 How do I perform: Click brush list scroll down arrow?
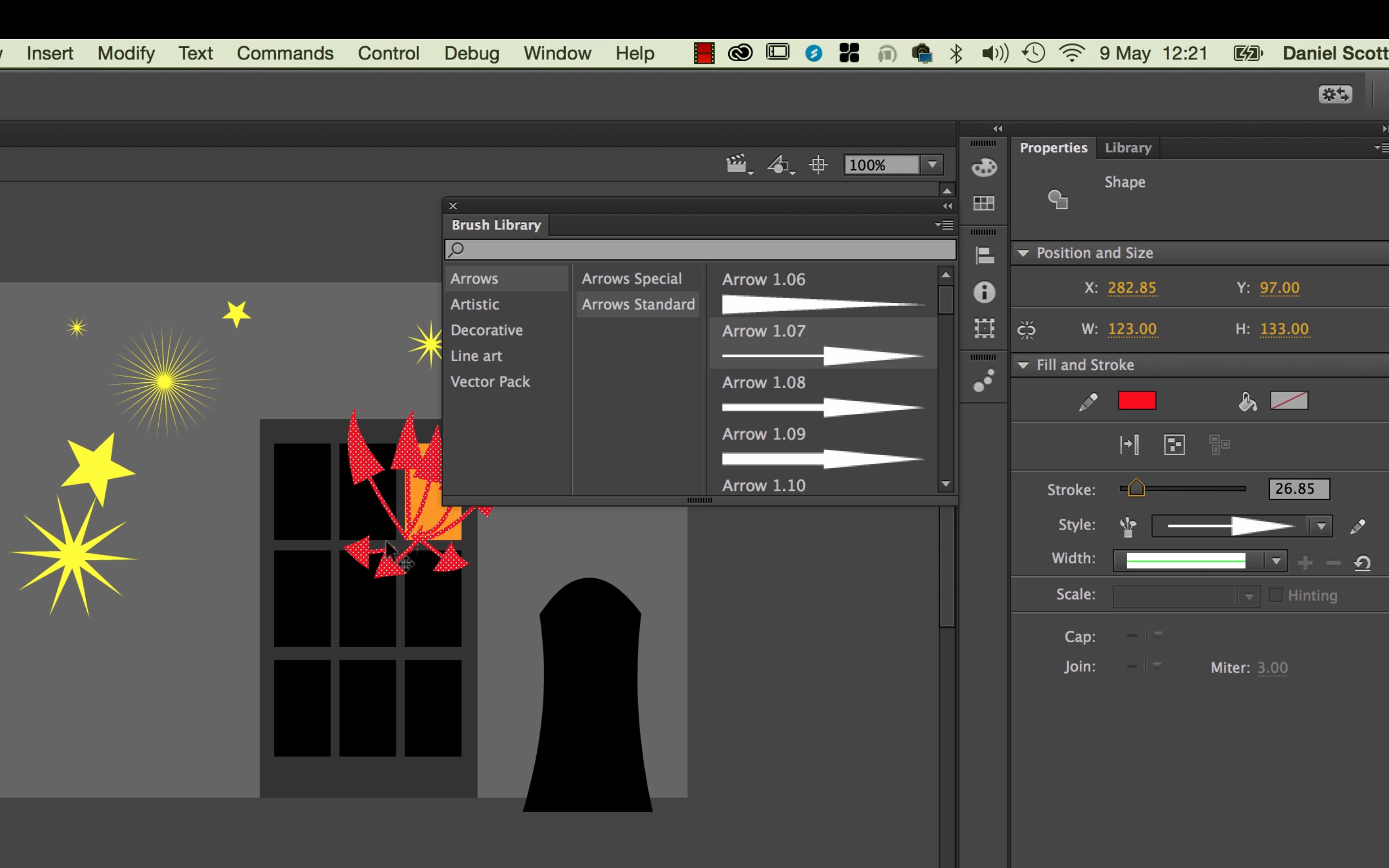click(x=945, y=485)
